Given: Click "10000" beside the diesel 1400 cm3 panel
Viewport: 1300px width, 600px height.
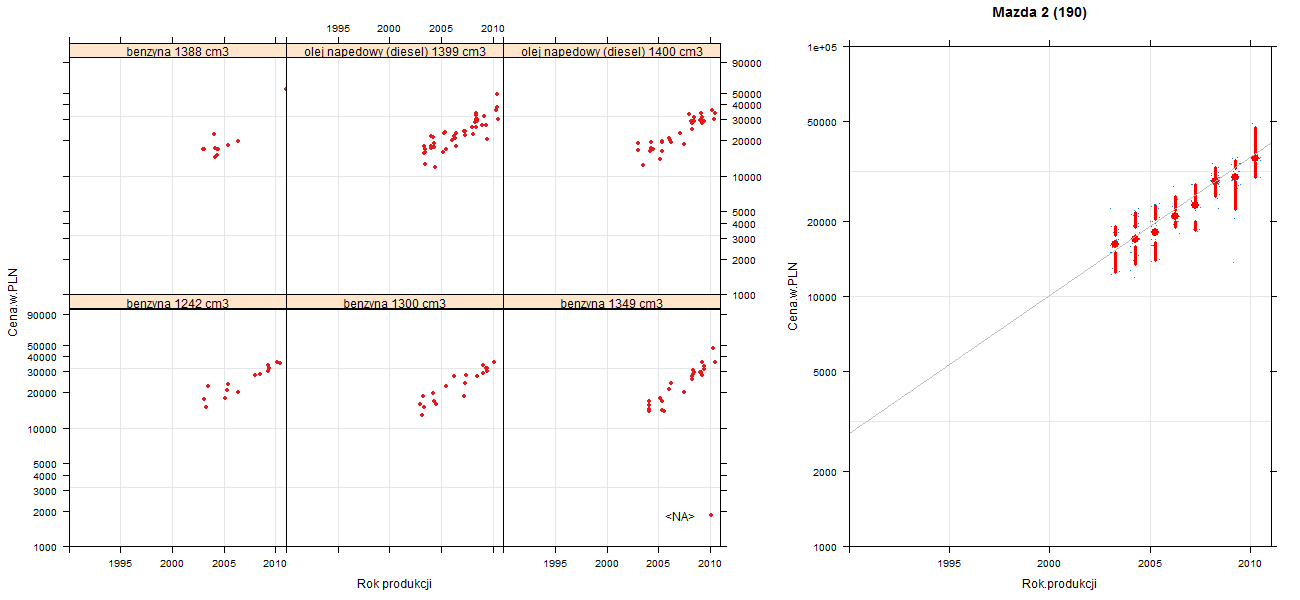Looking at the screenshot, I should pyautogui.click(x=747, y=178).
